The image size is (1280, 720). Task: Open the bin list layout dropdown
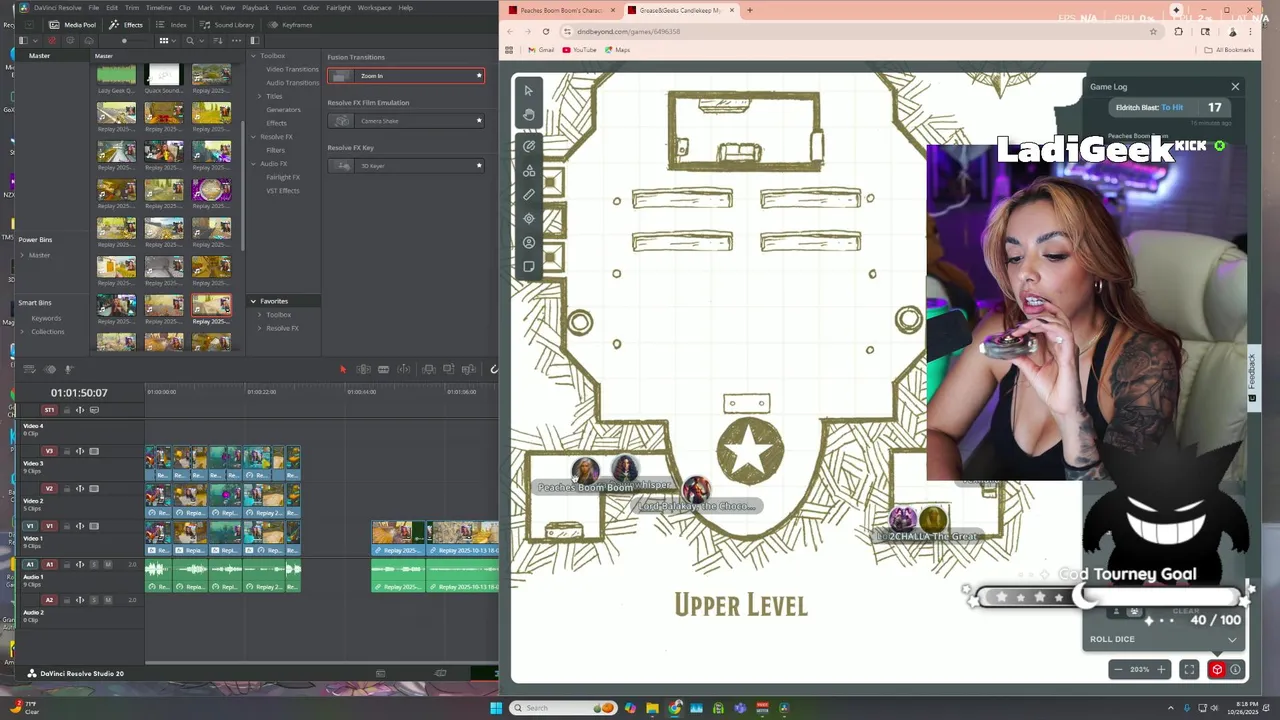click(x=35, y=41)
